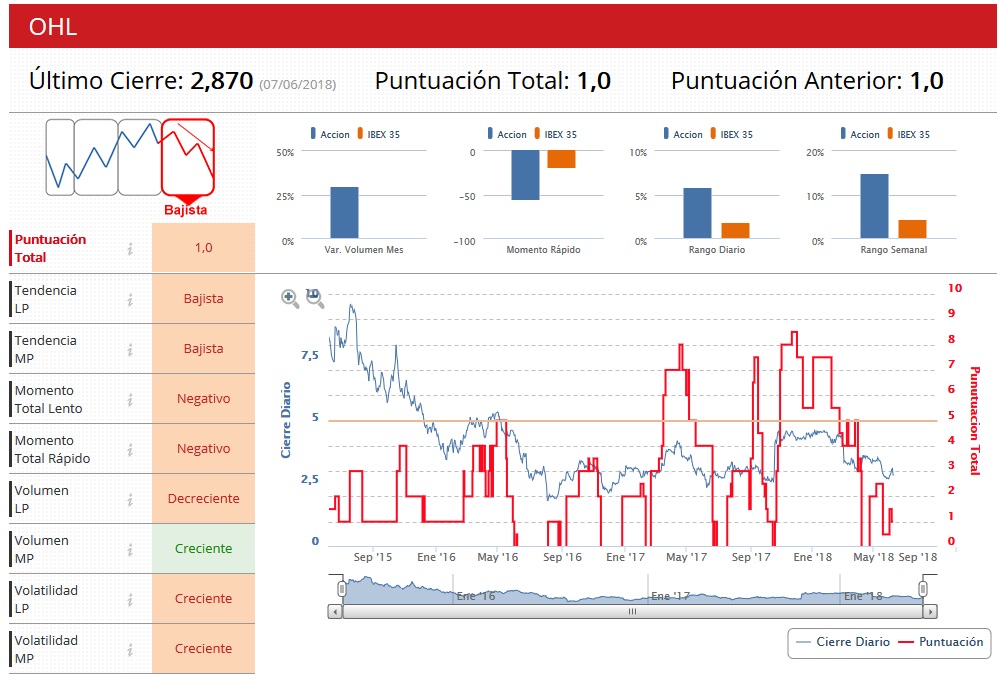Click the Sep '15 axis label
1004x674 pixels.
(x=373, y=557)
